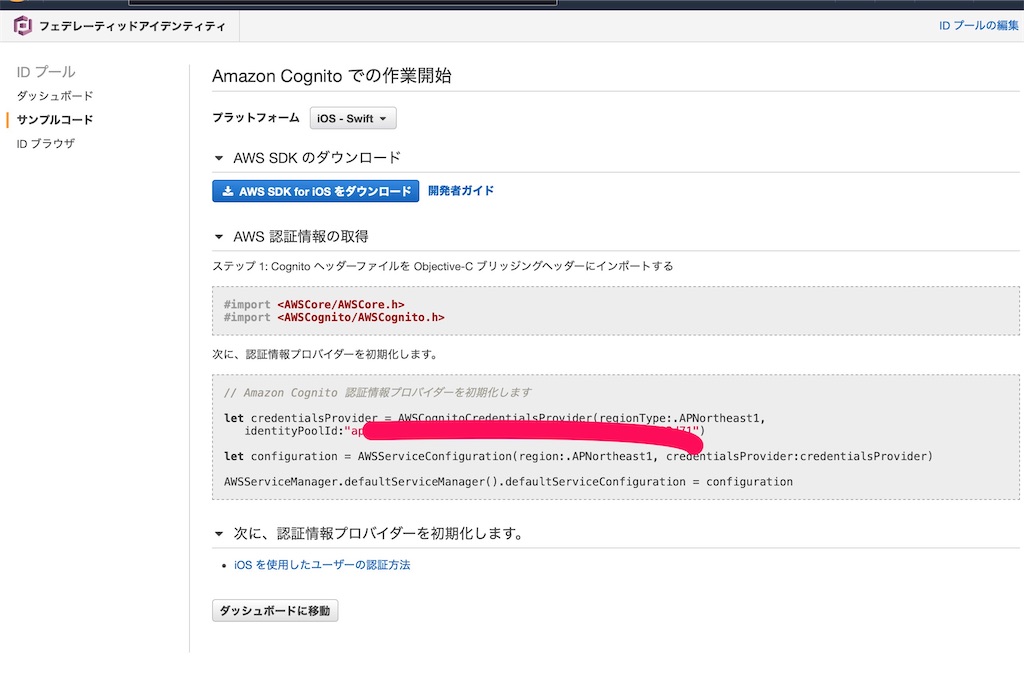Open the 開発者ガイド link
The width and height of the screenshot is (1024, 685).
point(460,191)
